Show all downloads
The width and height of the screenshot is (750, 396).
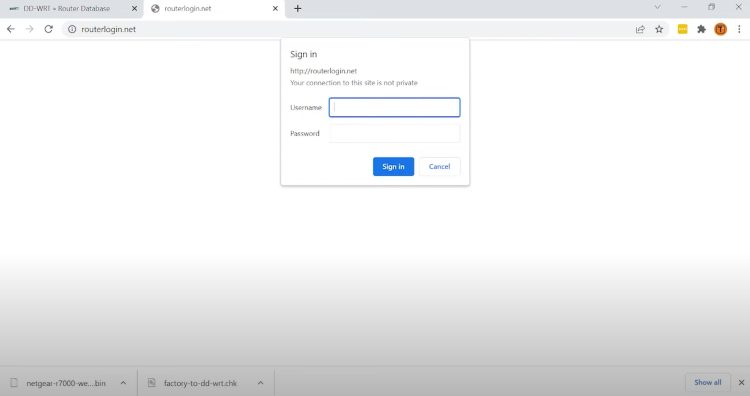[x=707, y=383]
